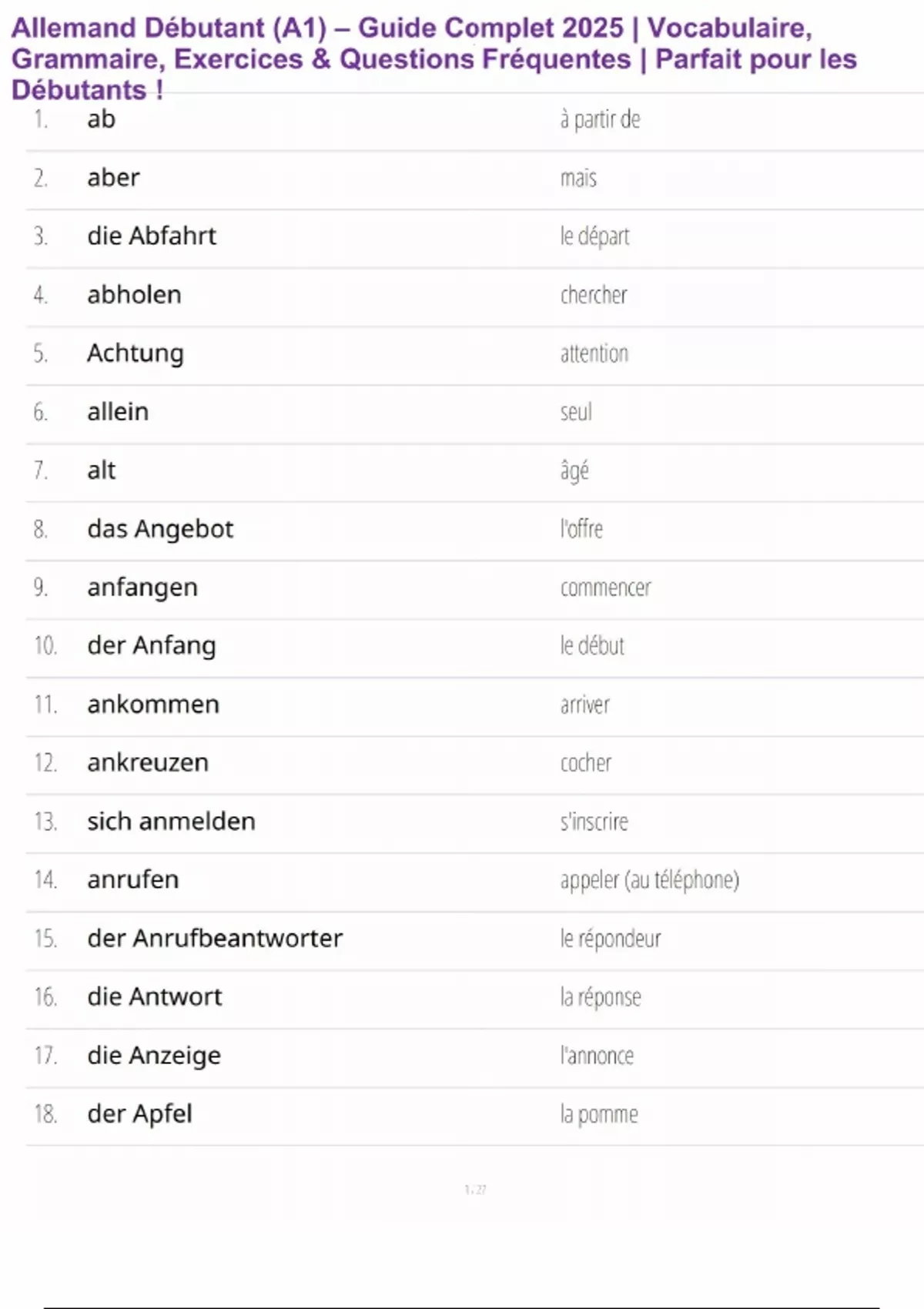Click the page number at the bottom
The width and height of the screenshot is (924, 1309).
tap(475, 1190)
